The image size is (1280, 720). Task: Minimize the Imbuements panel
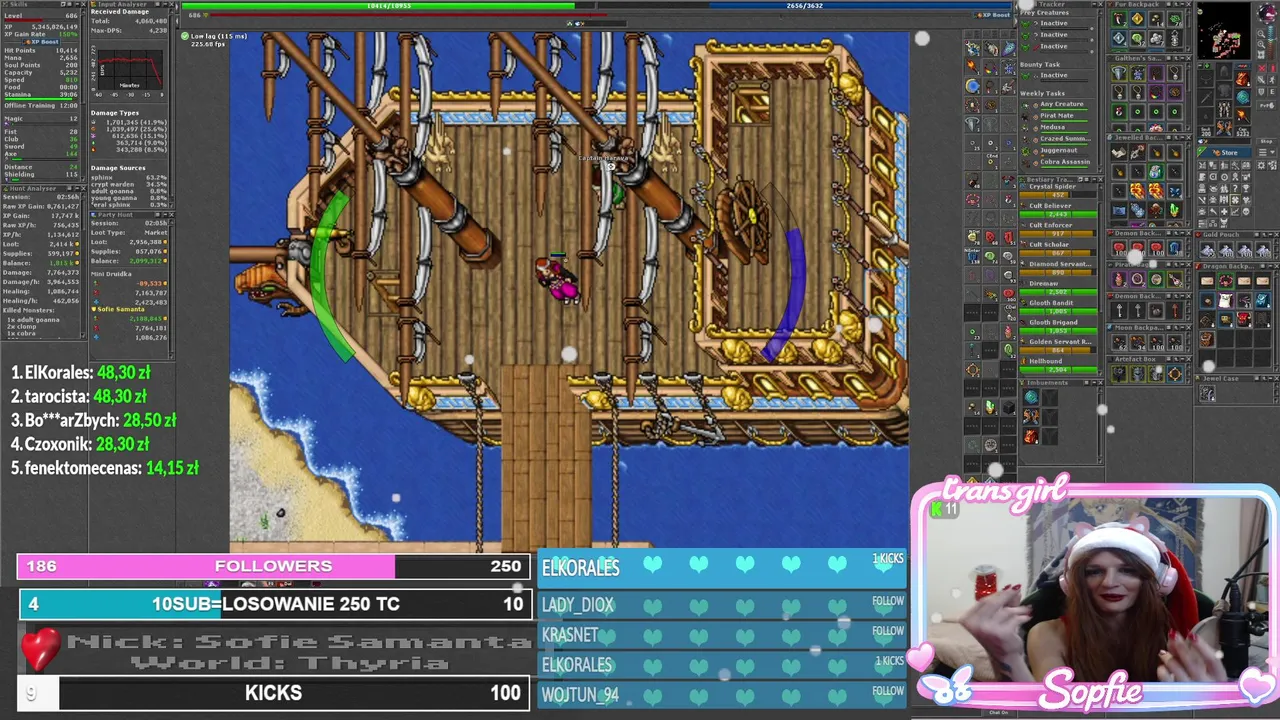tap(1093, 383)
